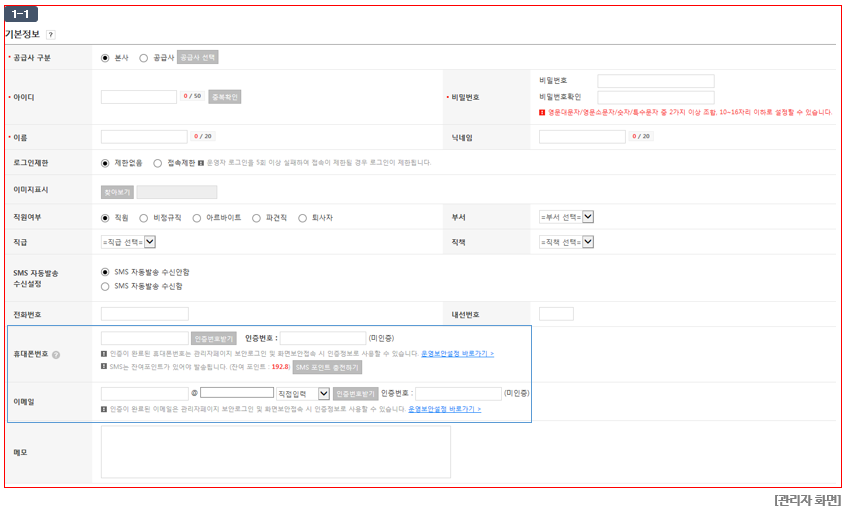The height and width of the screenshot is (510, 846).
Task: Focus the email domain field after @
Action: 237,393
